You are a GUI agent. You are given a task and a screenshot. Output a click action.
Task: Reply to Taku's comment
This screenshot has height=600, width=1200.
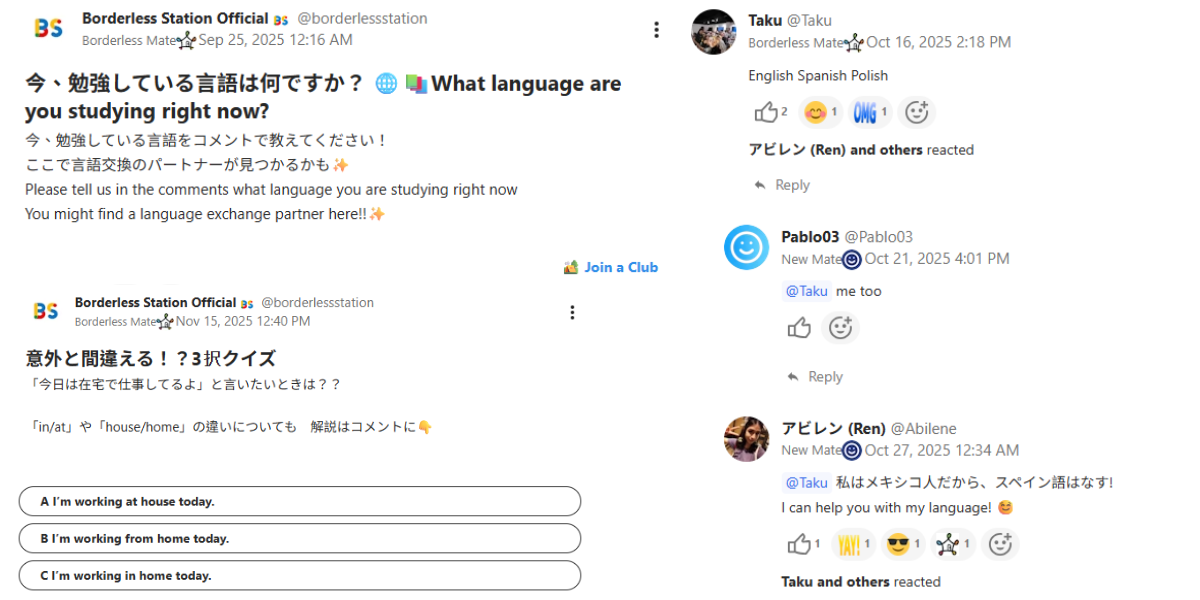point(783,185)
